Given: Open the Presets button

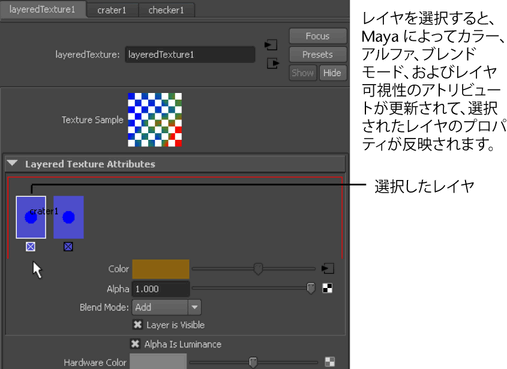Looking at the screenshot, I should click(x=318, y=54).
